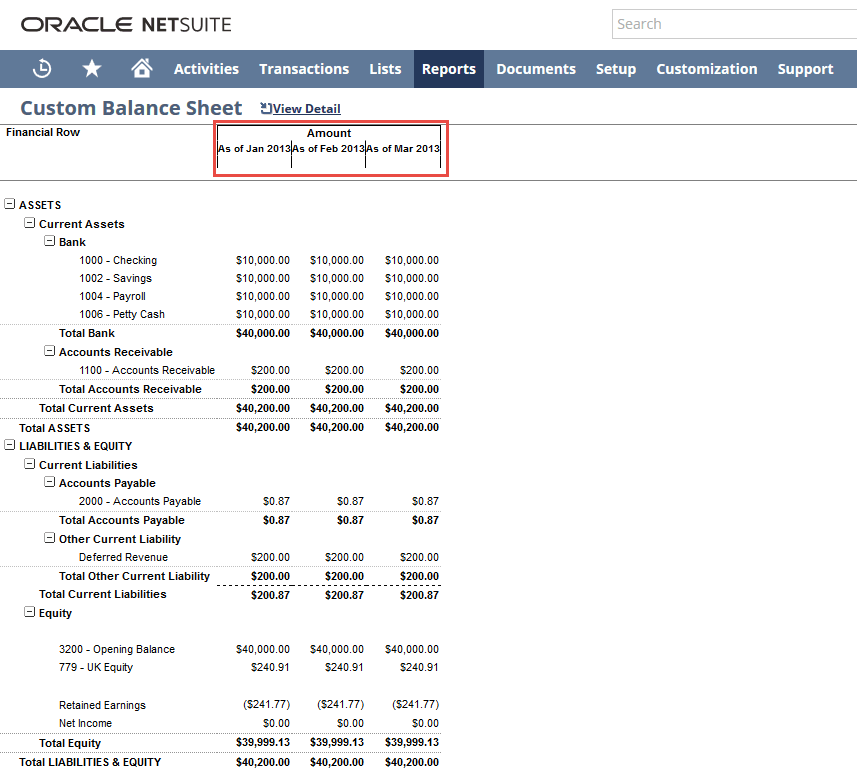Click the View Detail link

(x=307, y=109)
